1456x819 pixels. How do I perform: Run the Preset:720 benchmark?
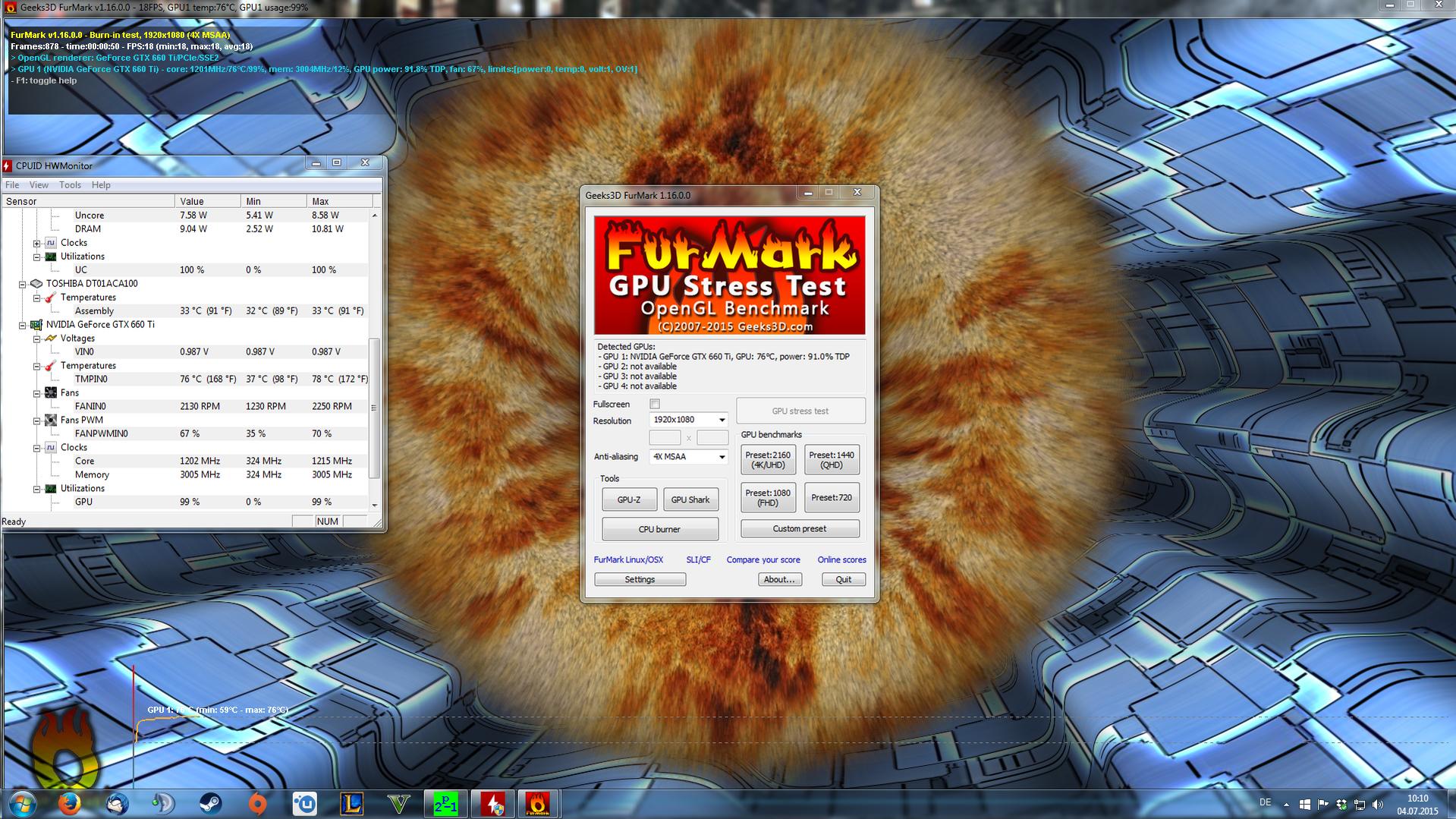pos(832,498)
